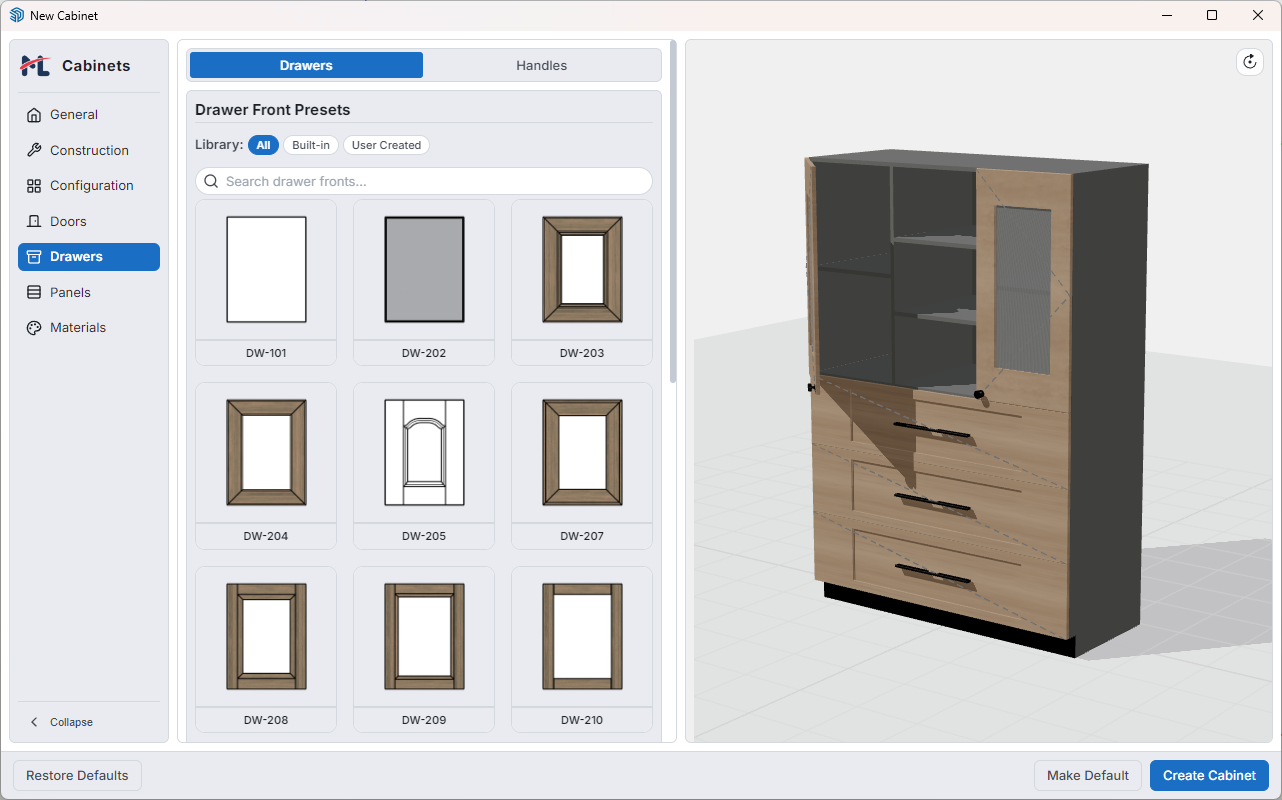The image size is (1282, 800).
Task: Select the DW-210 drawer front preset
Action: click(582, 649)
